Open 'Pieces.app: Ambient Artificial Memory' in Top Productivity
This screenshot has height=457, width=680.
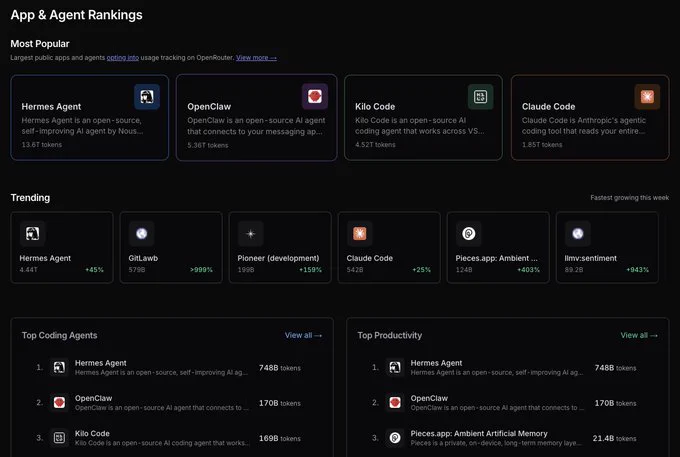pos(479,433)
